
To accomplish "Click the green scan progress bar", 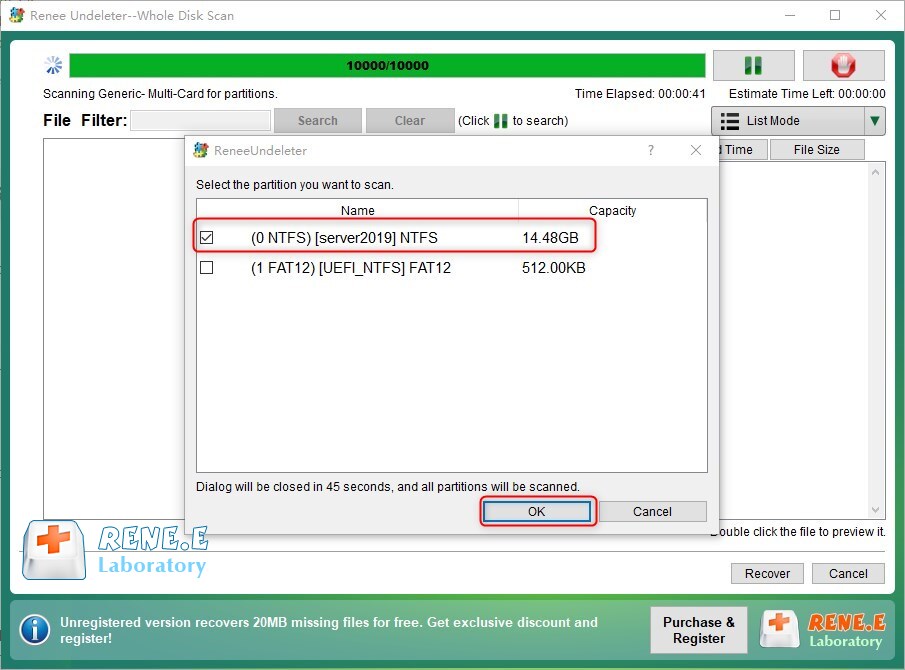I will [x=387, y=66].
